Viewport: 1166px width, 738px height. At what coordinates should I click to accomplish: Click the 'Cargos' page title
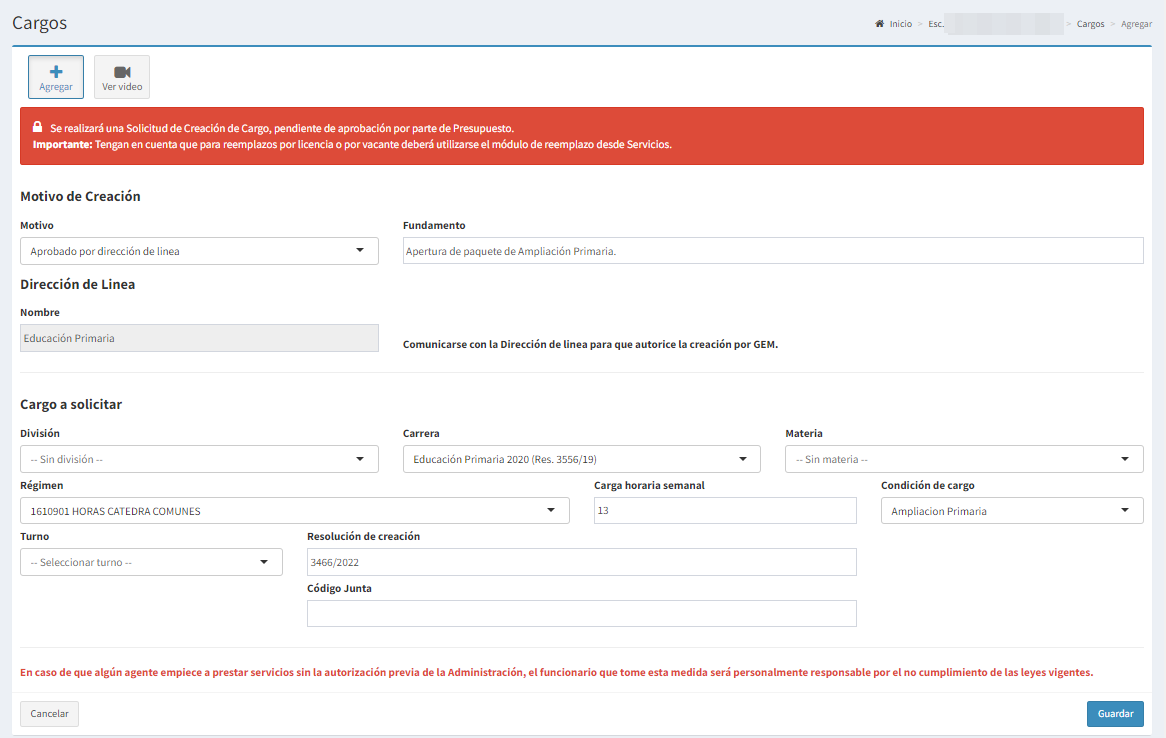[39, 23]
